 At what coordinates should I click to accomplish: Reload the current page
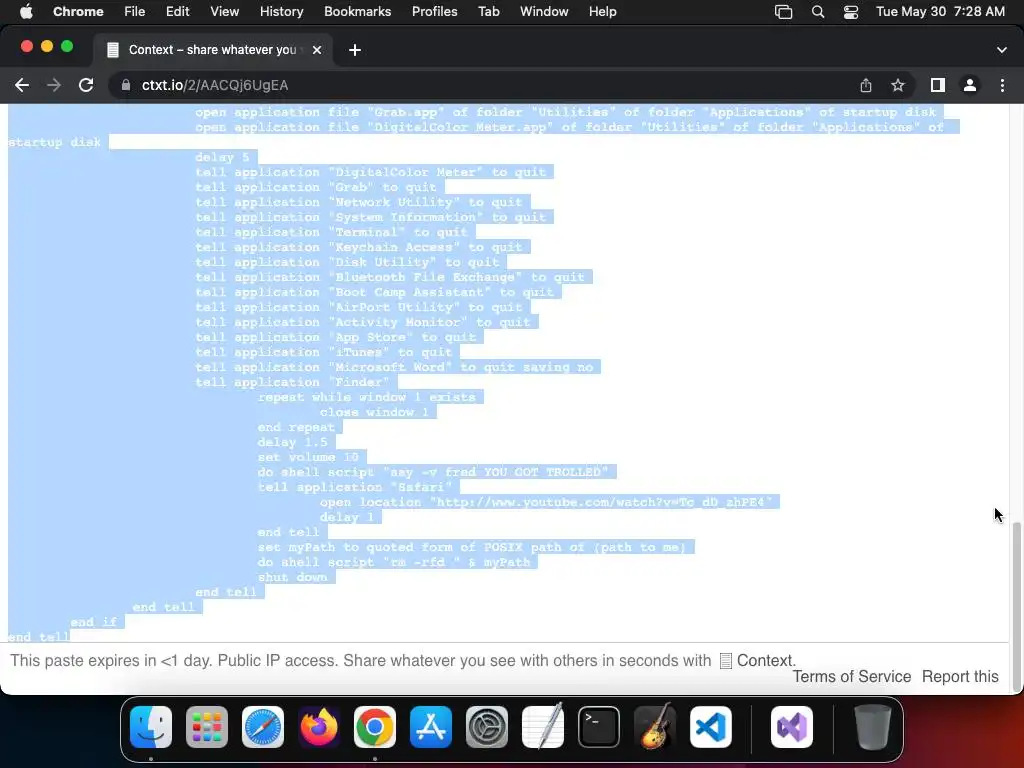(x=86, y=85)
